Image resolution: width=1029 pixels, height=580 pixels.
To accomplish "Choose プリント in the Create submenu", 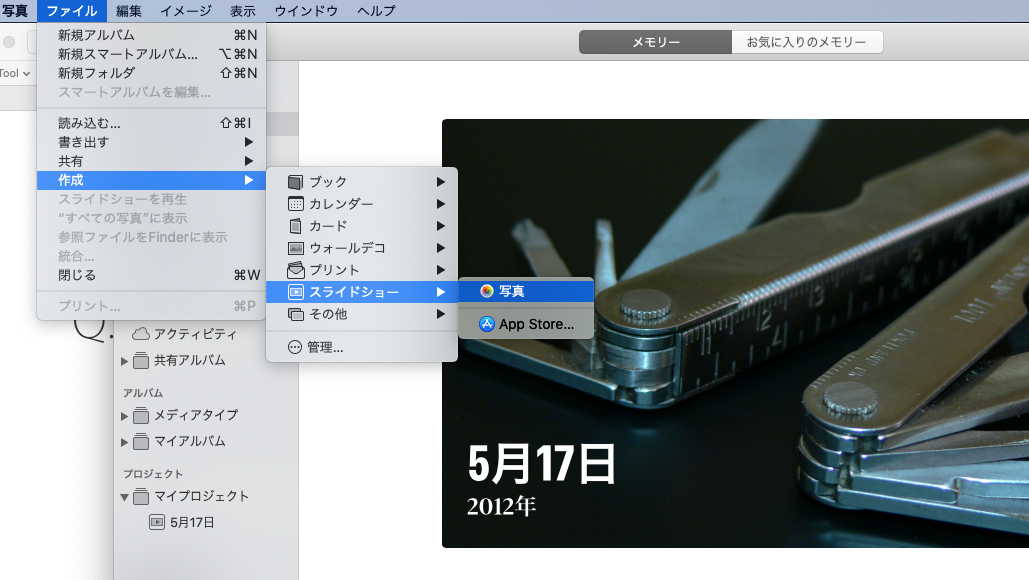I will click(x=362, y=270).
